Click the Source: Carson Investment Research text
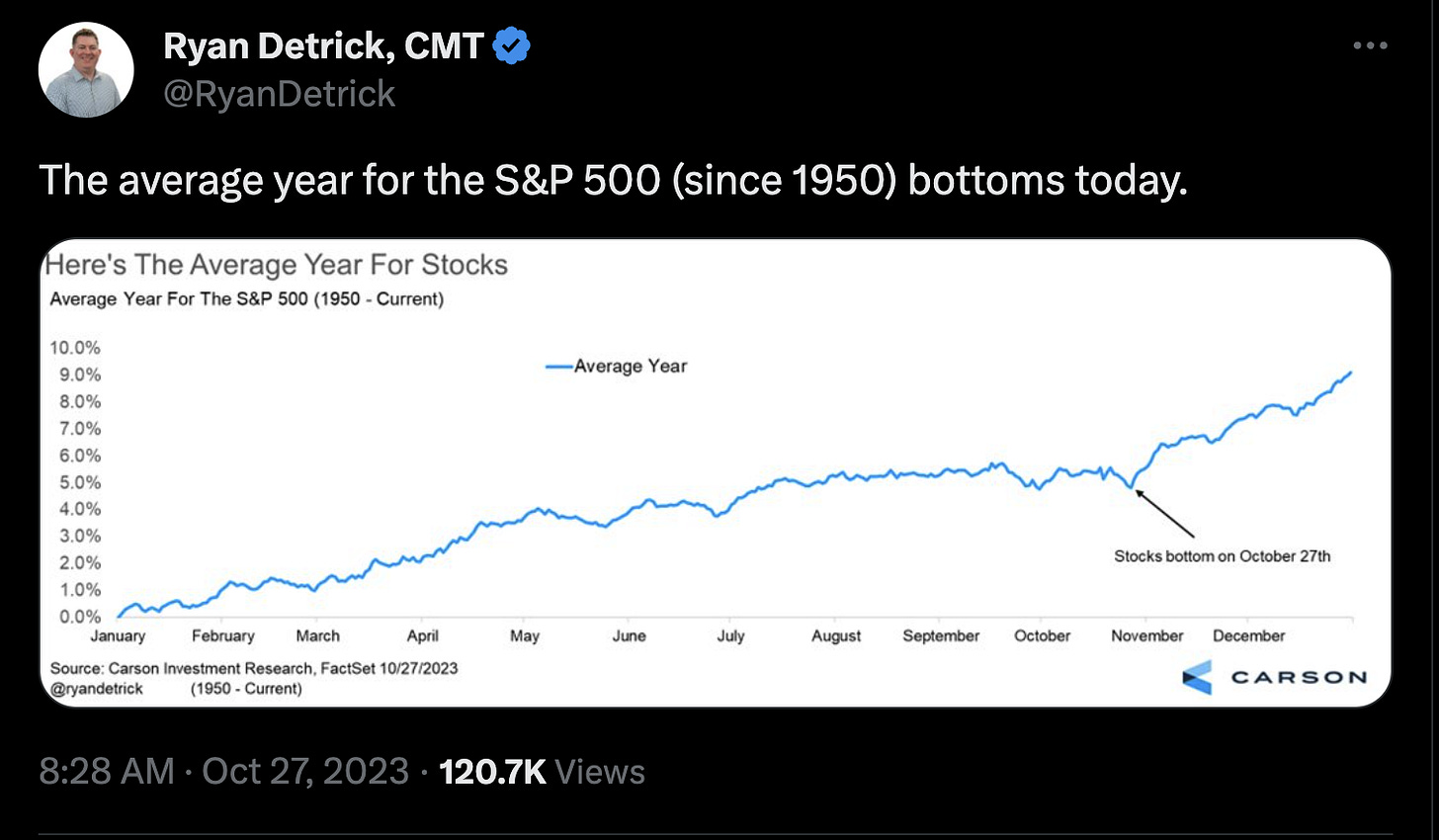This screenshot has height=840, width=1439. click(x=254, y=668)
